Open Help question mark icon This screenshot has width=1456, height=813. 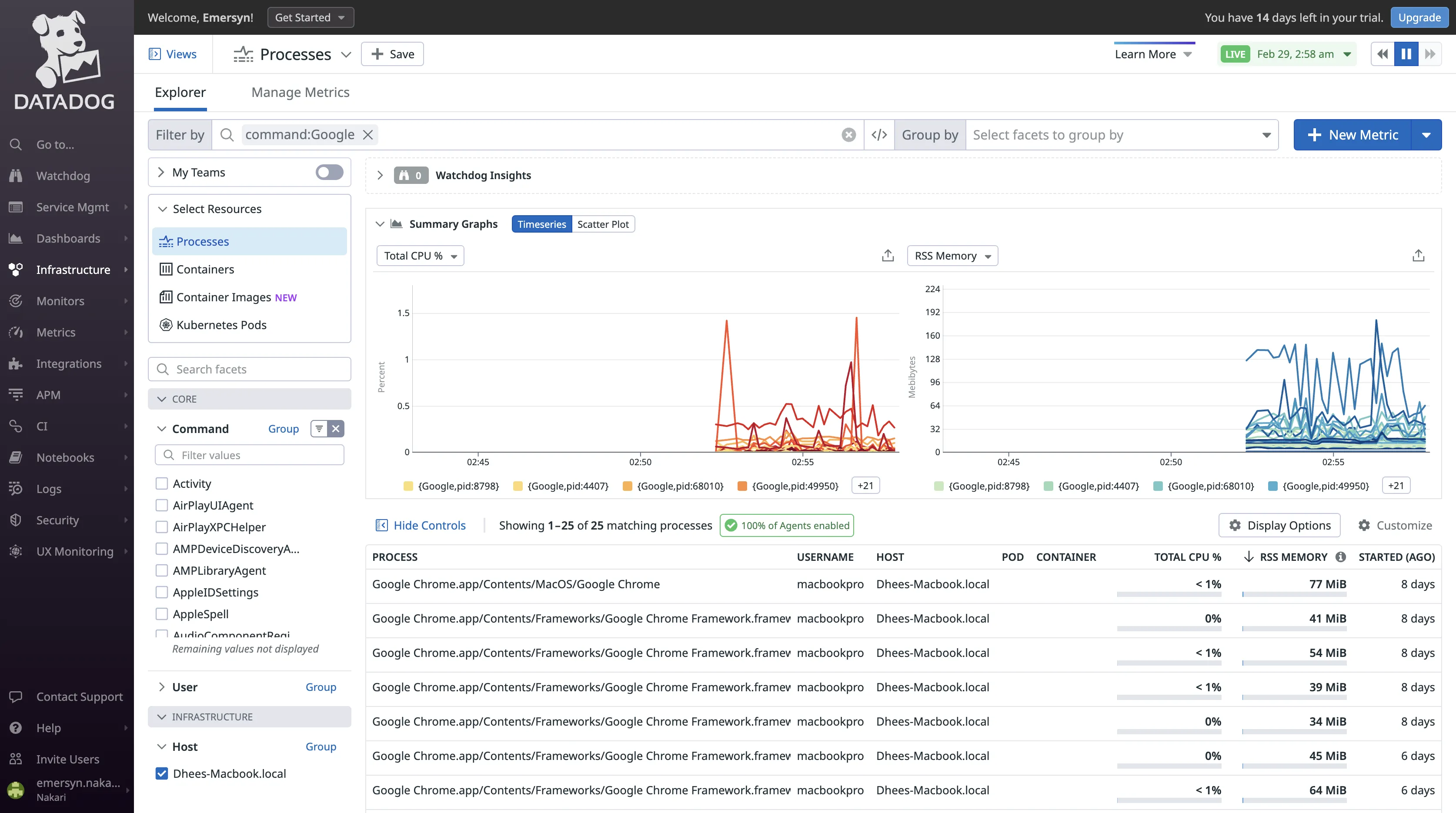click(16, 728)
